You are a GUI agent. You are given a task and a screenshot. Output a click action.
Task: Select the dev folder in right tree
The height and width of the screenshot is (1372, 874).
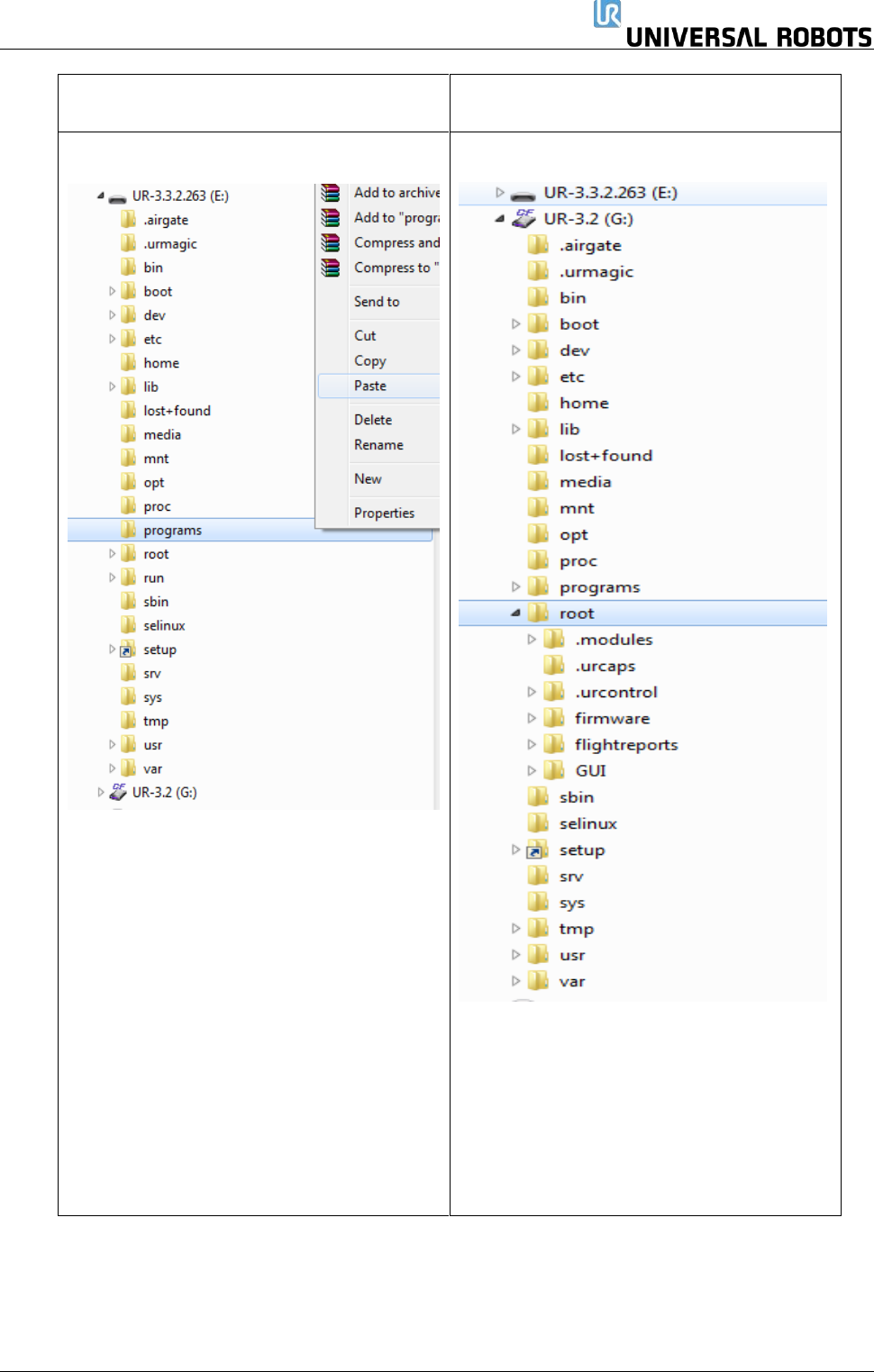pyautogui.click(x=575, y=350)
